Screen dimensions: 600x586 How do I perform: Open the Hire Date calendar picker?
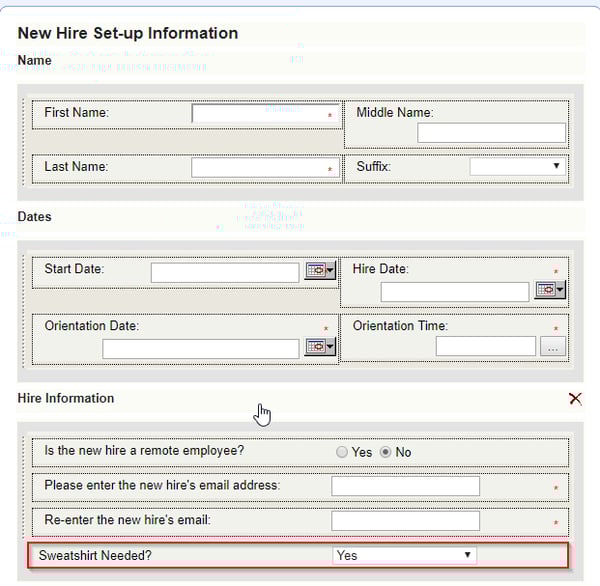550,290
